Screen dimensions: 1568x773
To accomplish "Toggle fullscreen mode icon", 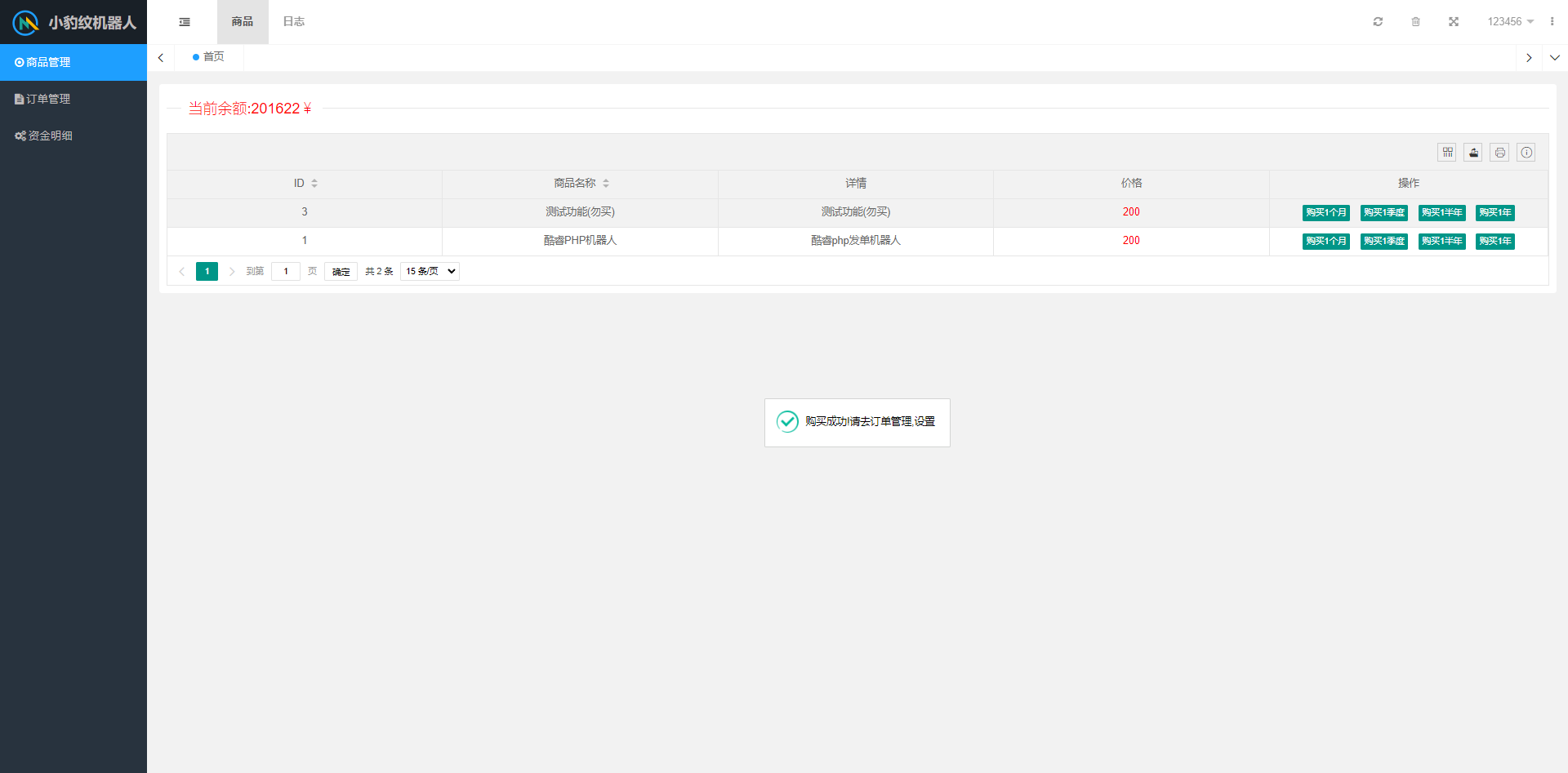I will (x=1454, y=22).
